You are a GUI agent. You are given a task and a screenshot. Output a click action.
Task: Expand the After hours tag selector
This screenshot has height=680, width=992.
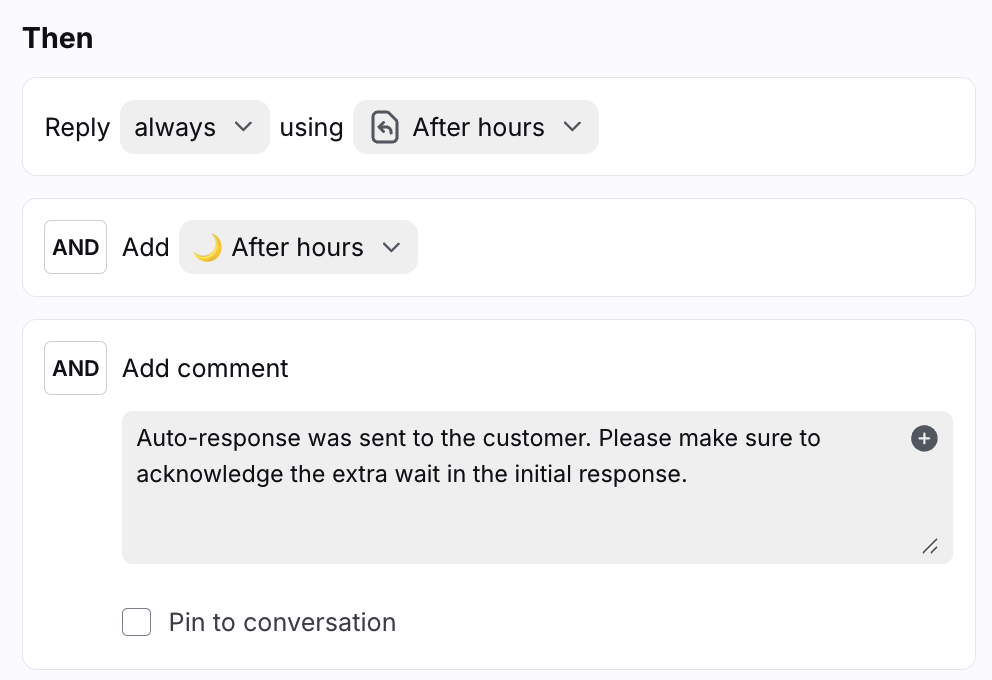click(298, 248)
